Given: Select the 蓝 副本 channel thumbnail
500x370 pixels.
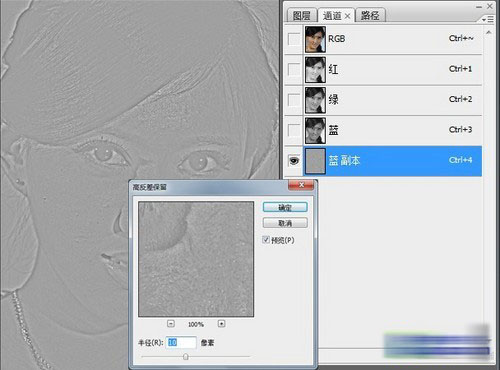Looking at the screenshot, I should (315, 161).
